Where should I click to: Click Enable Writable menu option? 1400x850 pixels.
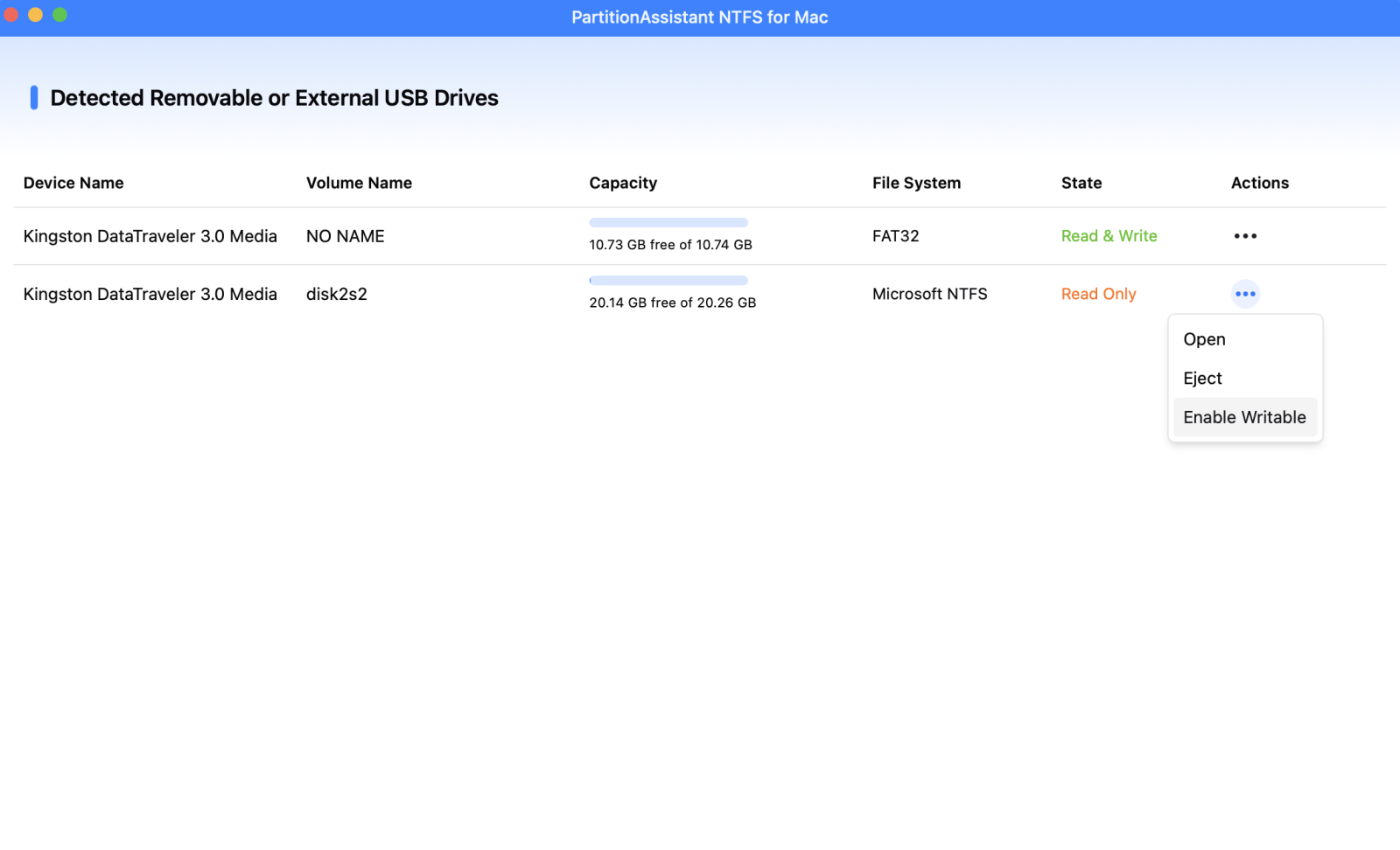[1245, 417]
